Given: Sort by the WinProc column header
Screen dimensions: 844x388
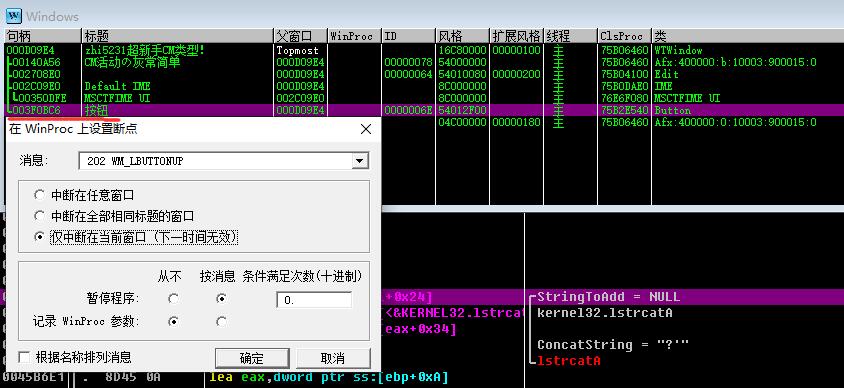Looking at the screenshot, I should (x=355, y=36).
